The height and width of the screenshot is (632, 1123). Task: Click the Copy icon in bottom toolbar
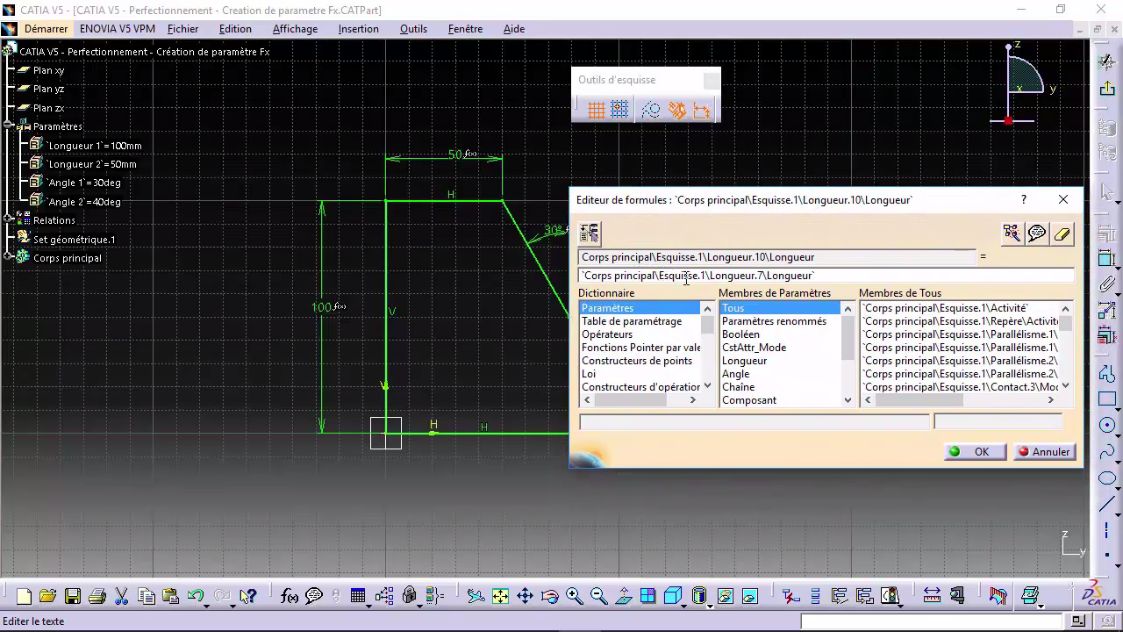[x=146, y=596]
